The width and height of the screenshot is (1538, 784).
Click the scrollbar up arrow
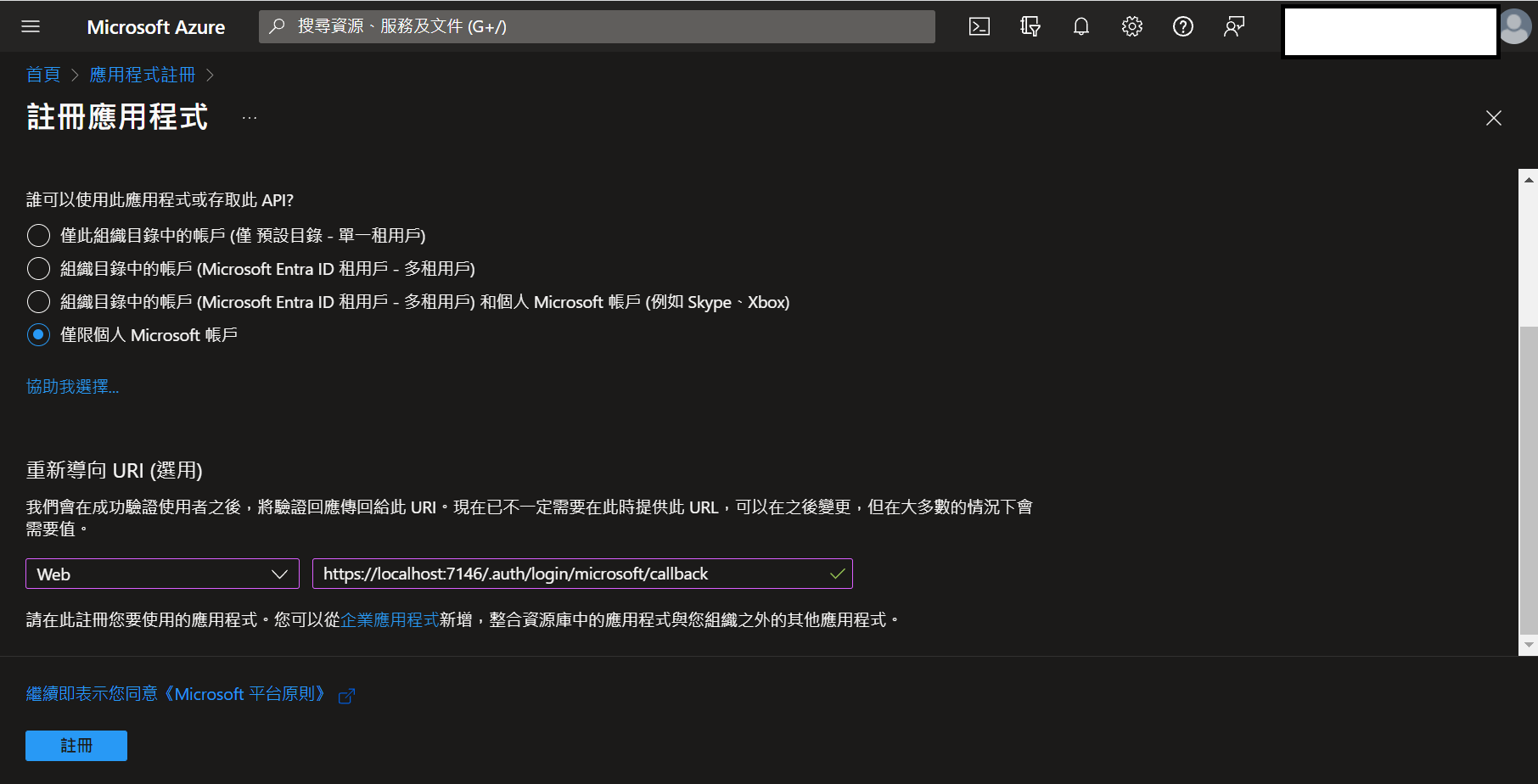[x=1529, y=179]
